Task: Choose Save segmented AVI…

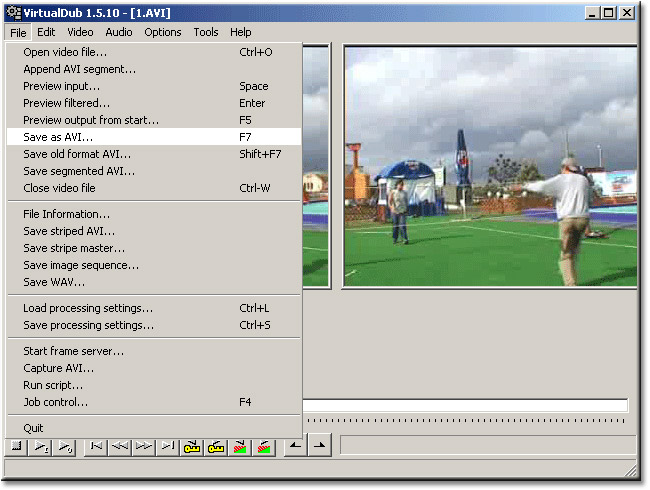Action: pos(154,171)
